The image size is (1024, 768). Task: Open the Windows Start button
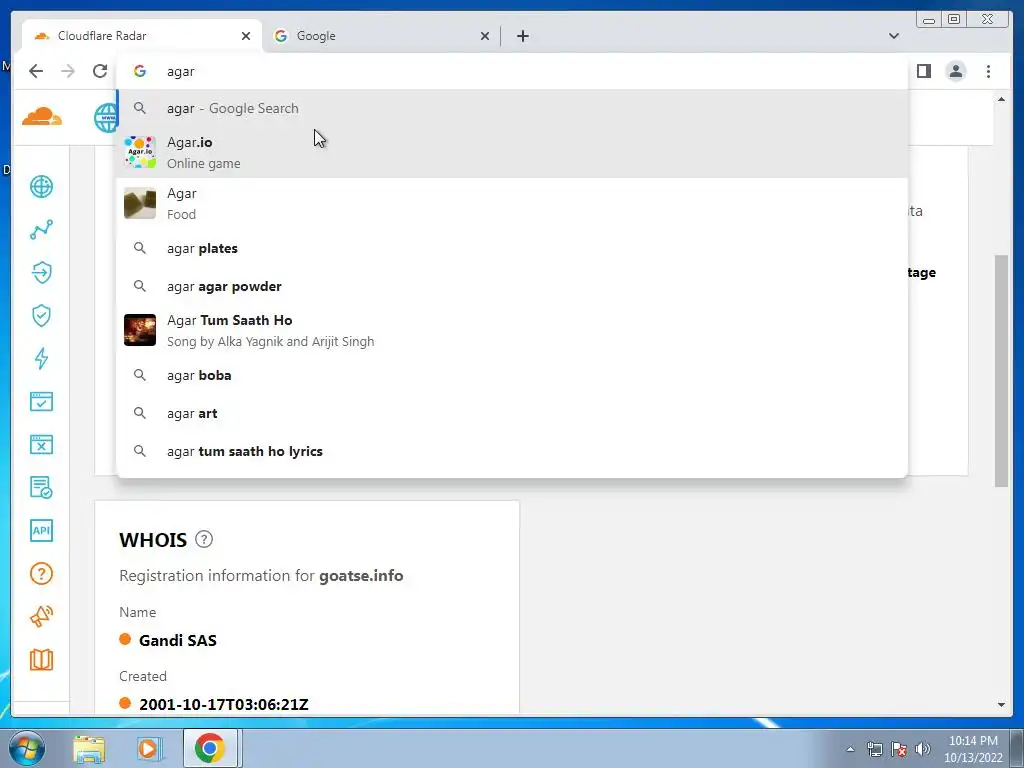pos(27,748)
